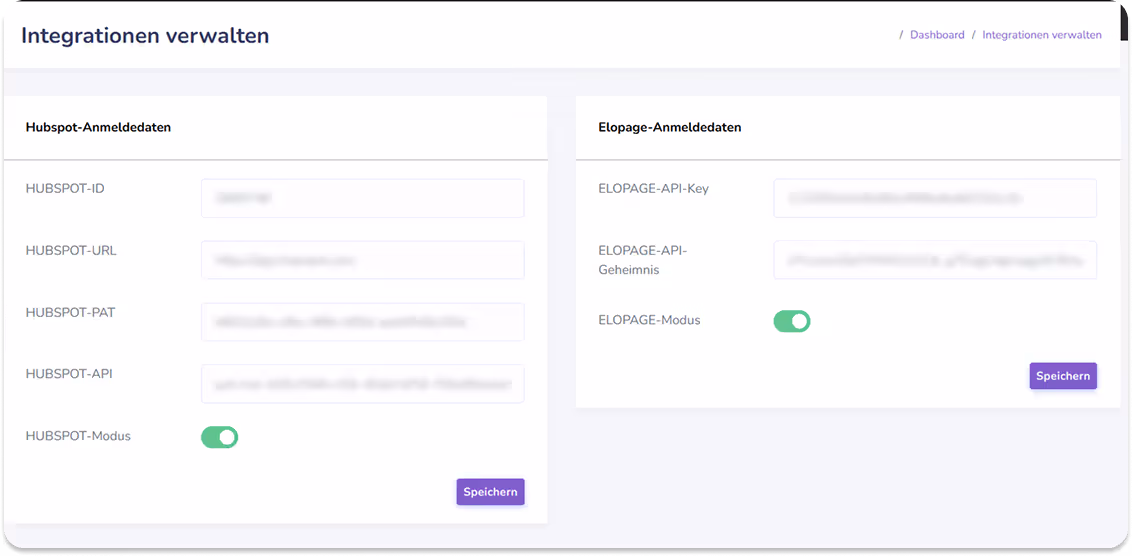Image resolution: width=1132 pixels, height=556 pixels.
Task: Select the HUBSPOT-URL field label
Action: pyautogui.click(x=71, y=251)
